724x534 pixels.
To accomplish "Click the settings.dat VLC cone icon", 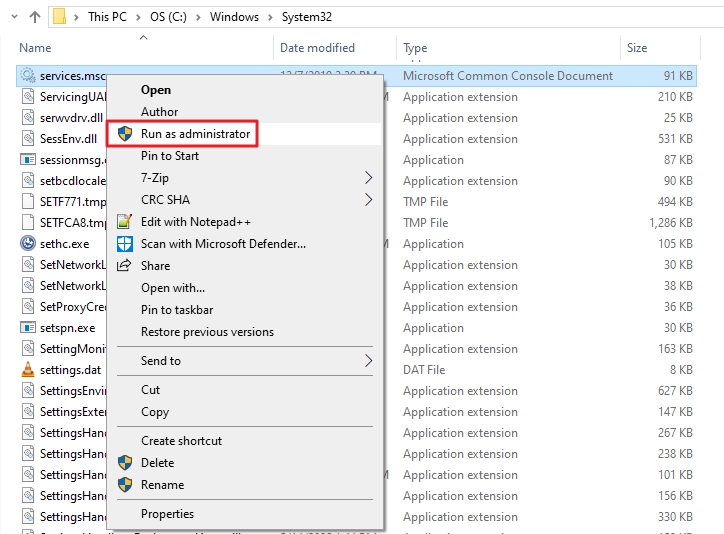I will tap(28, 369).
